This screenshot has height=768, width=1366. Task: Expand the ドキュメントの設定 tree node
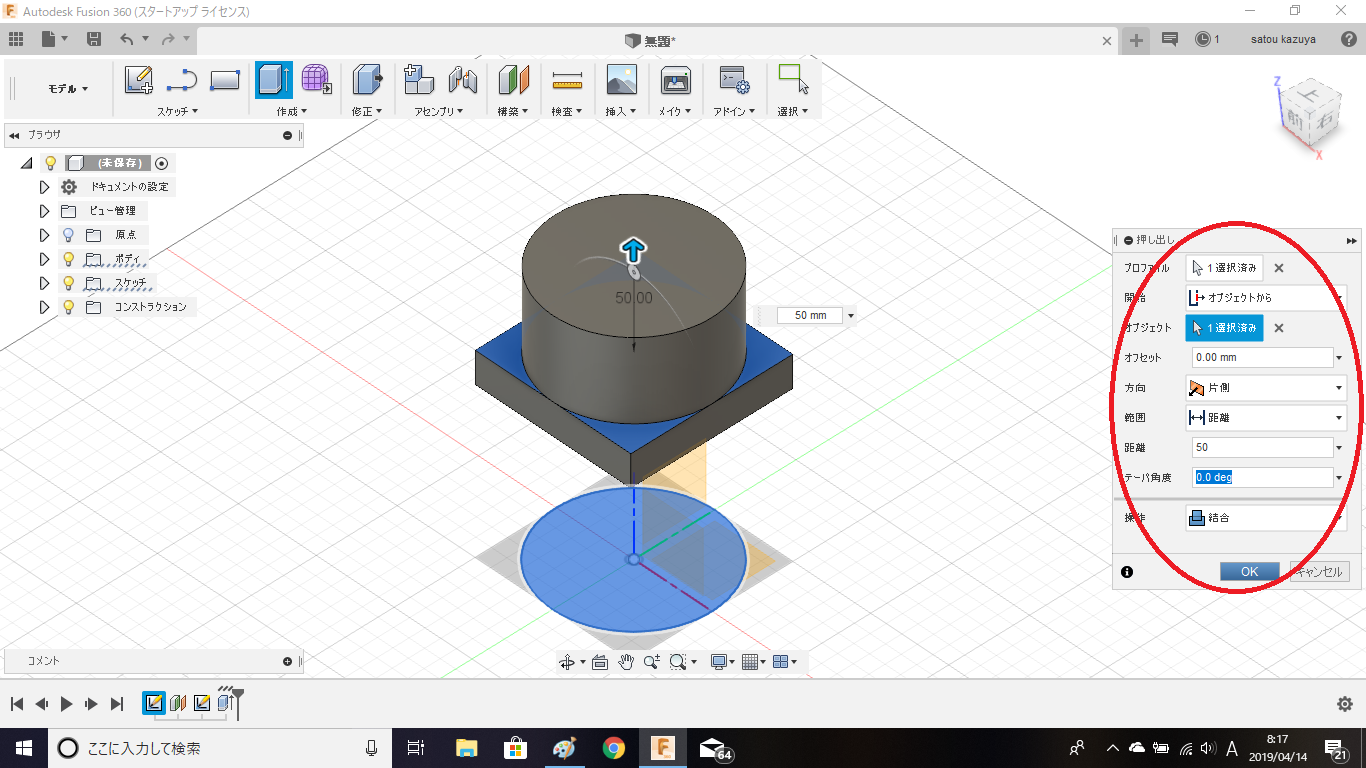coord(44,187)
